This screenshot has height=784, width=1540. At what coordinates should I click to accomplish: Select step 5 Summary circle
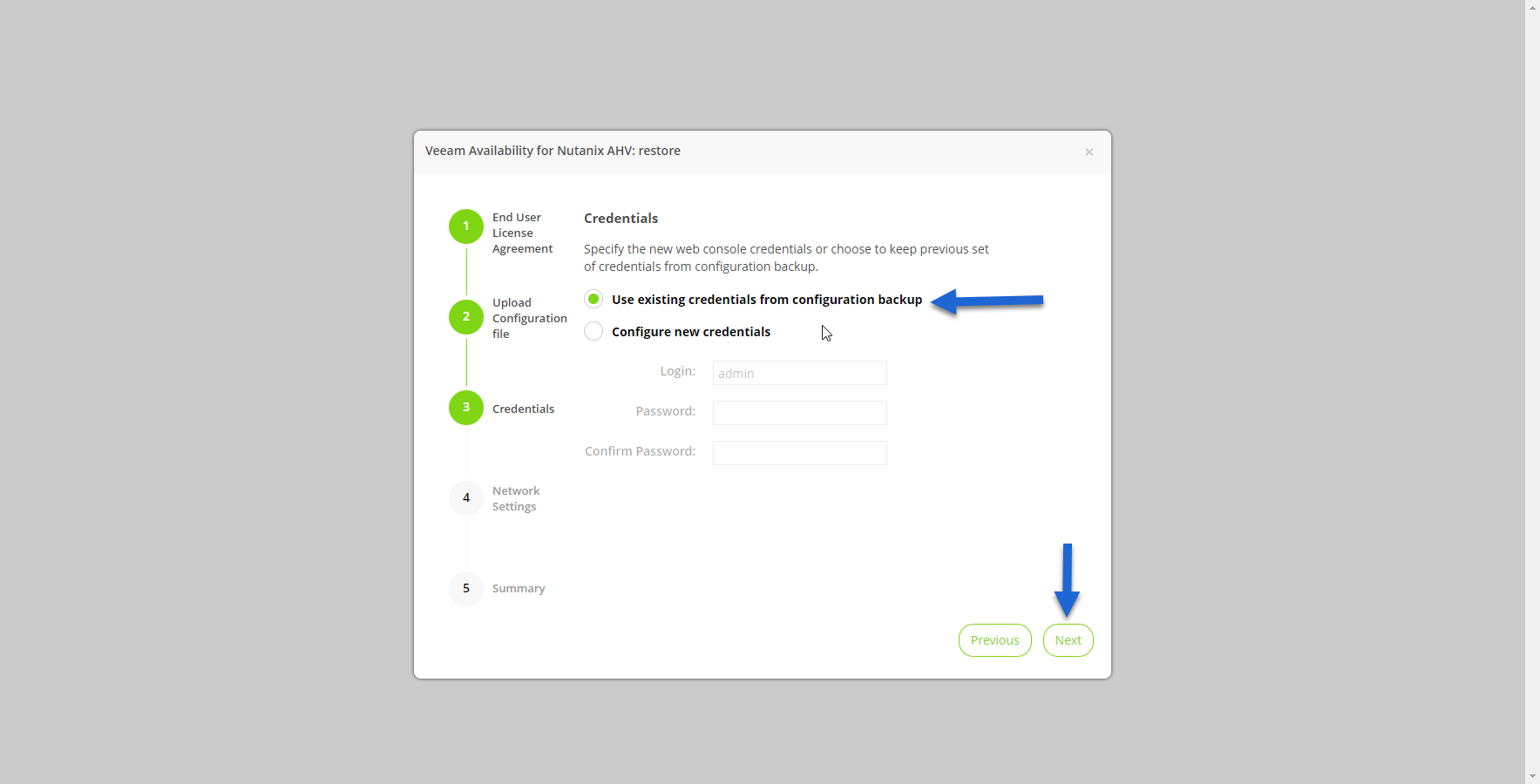coord(466,589)
